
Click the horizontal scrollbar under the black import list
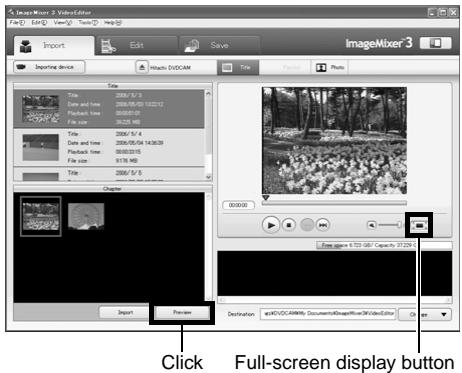(335, 300)
